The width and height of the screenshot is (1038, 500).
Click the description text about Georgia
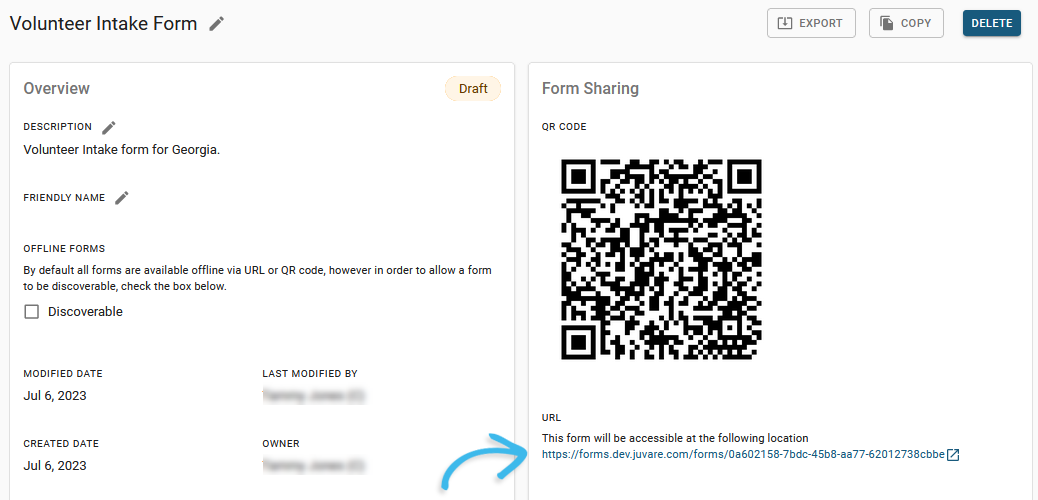point(121,150)
